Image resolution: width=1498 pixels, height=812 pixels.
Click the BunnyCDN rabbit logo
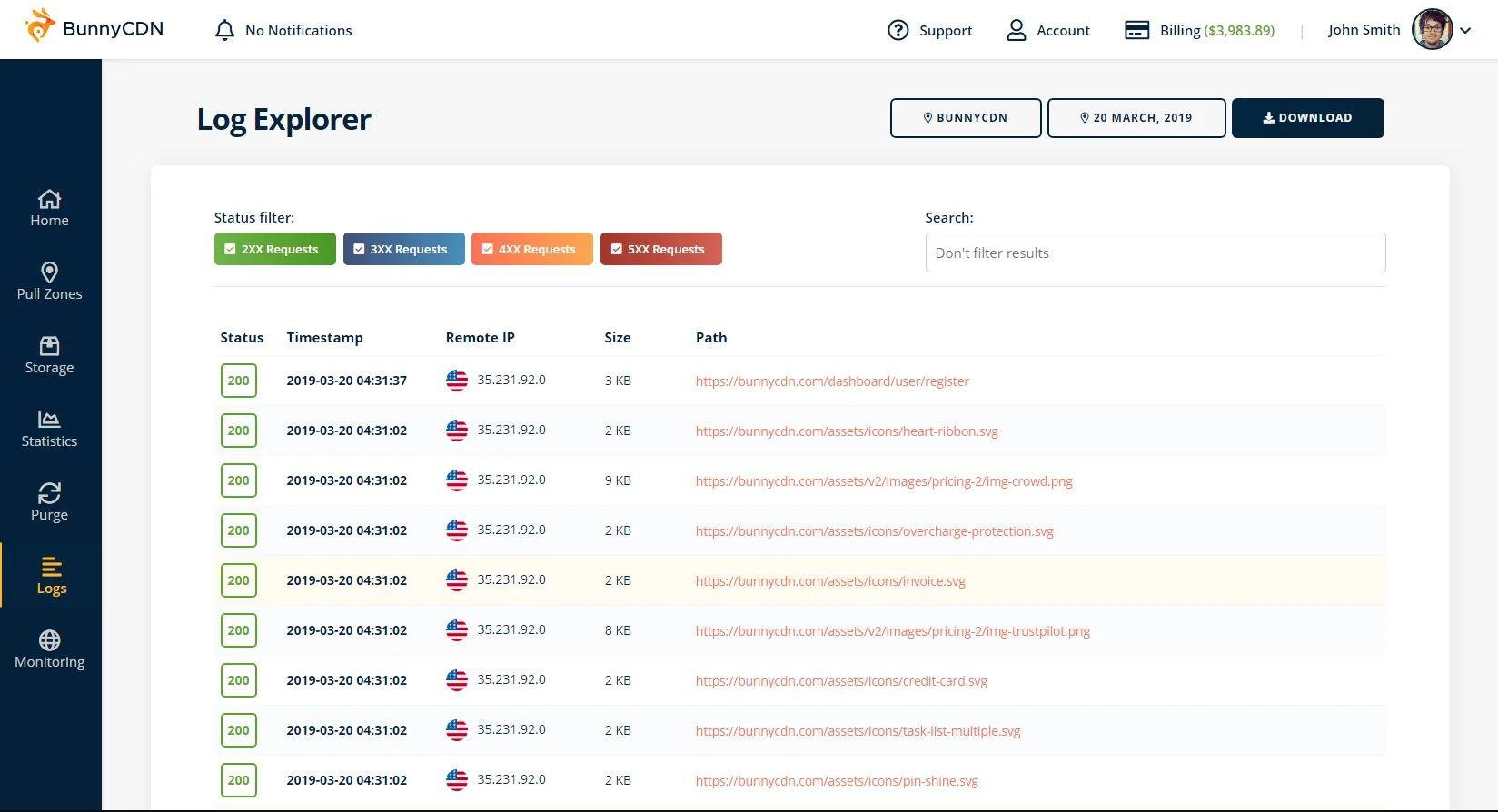40,26
